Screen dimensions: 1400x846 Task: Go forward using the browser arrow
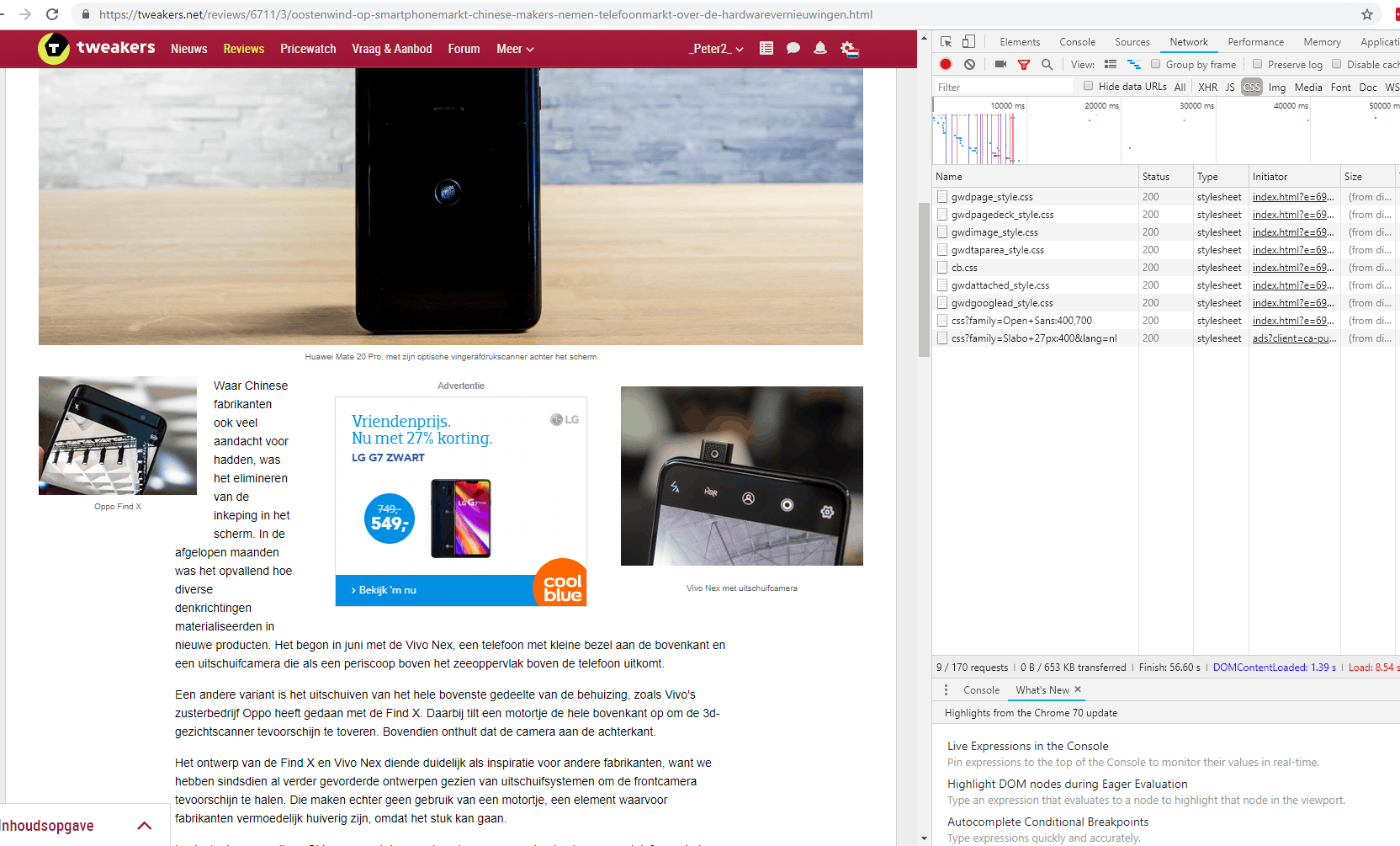point(25,14)
